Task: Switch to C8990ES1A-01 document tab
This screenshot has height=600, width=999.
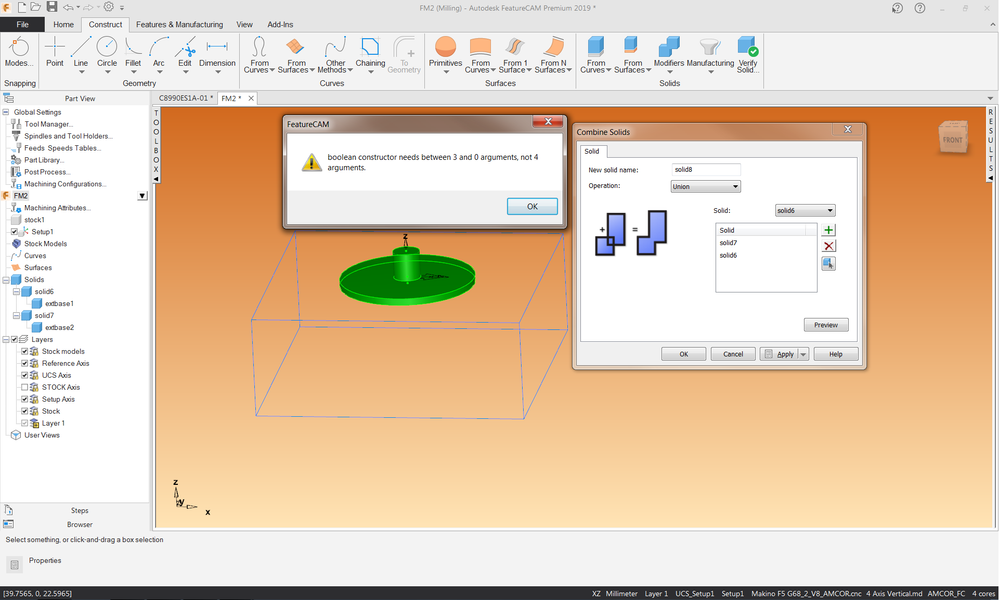Action: click(185, 98)
